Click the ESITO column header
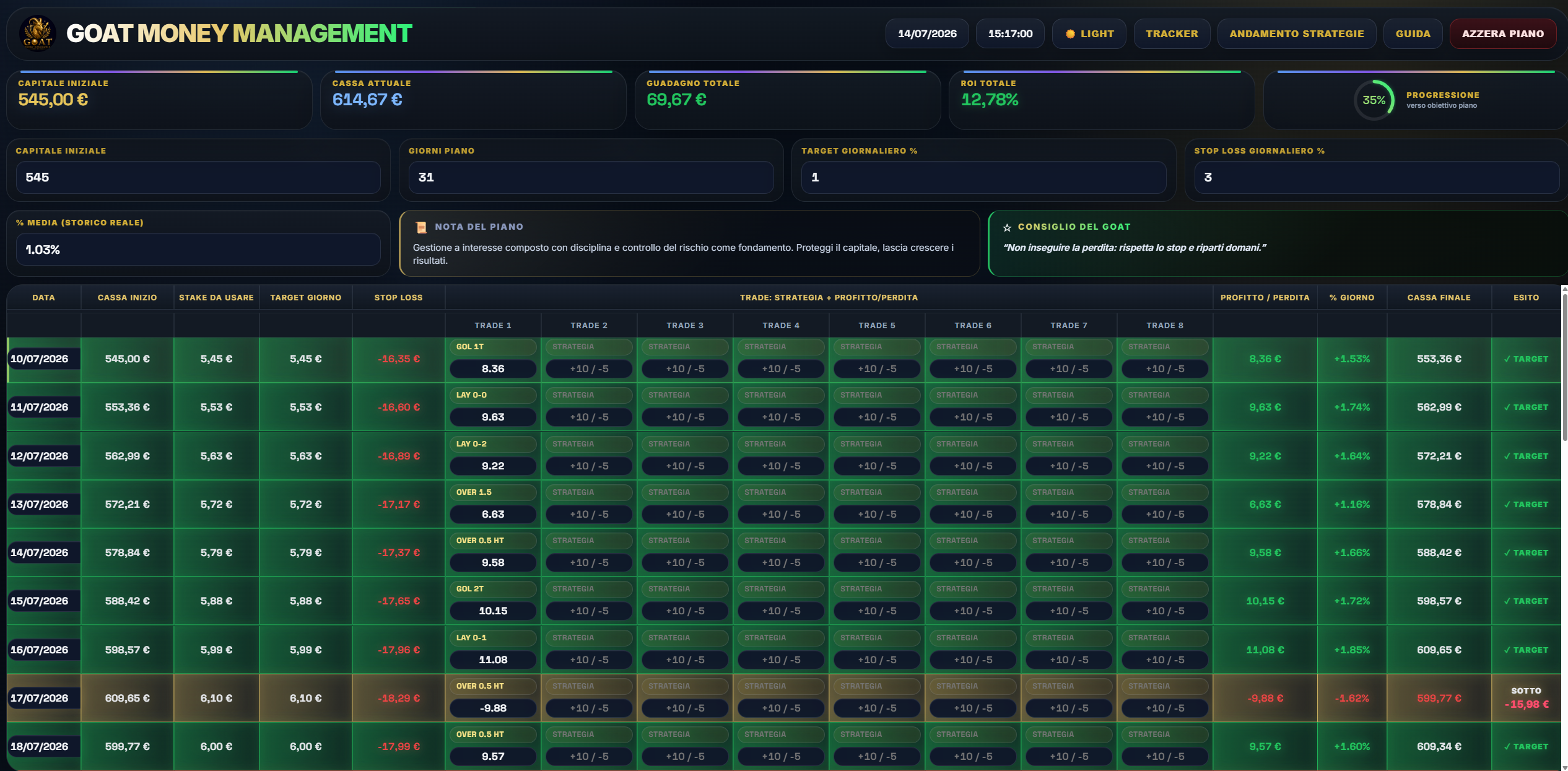 tap(1526, 298)
